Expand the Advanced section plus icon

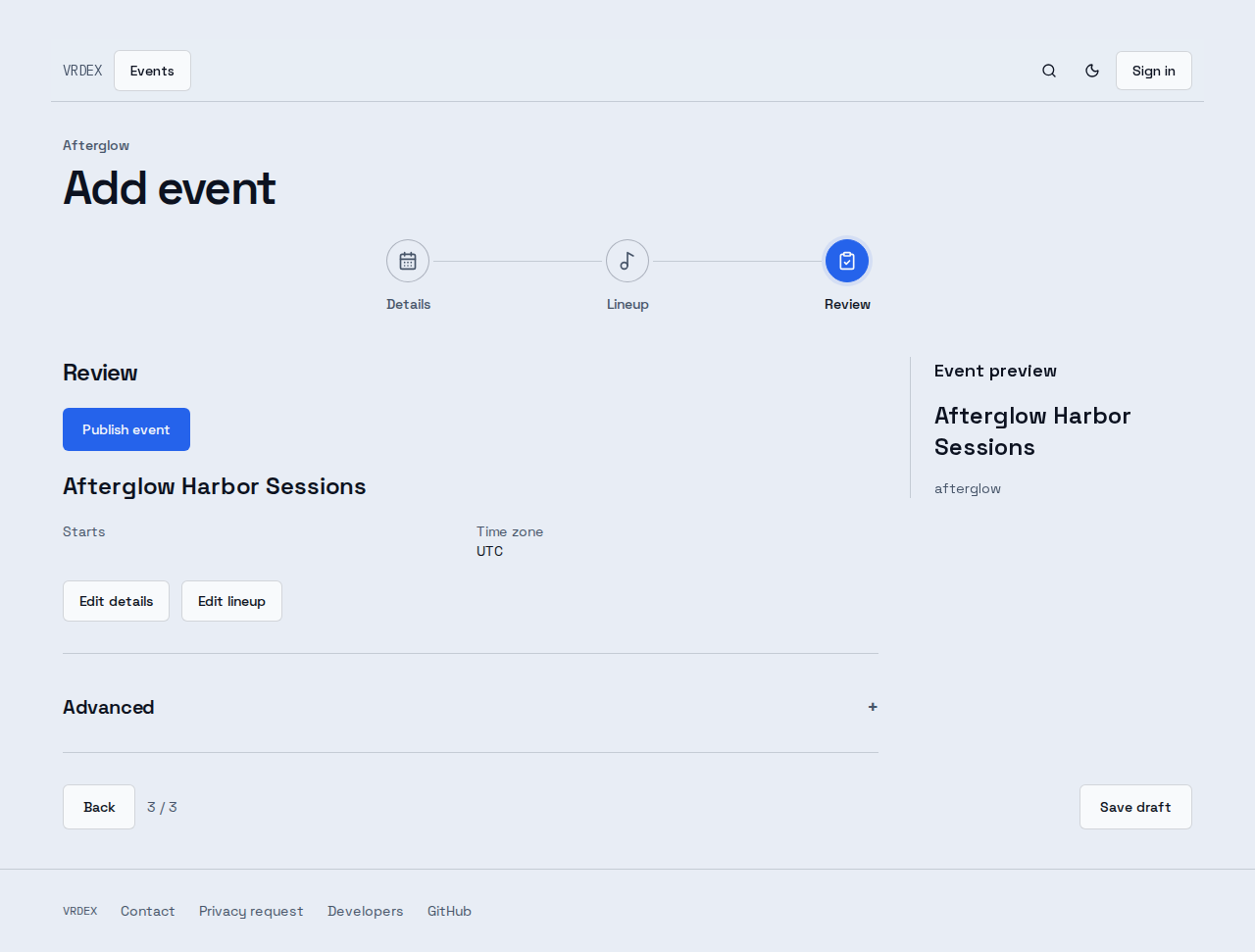coord(873,707)
